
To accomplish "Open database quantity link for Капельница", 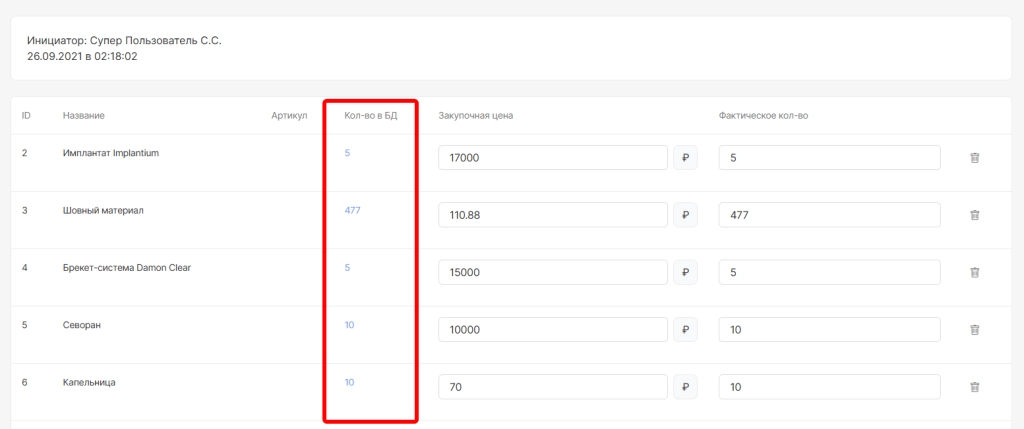I will coord(349,382).
